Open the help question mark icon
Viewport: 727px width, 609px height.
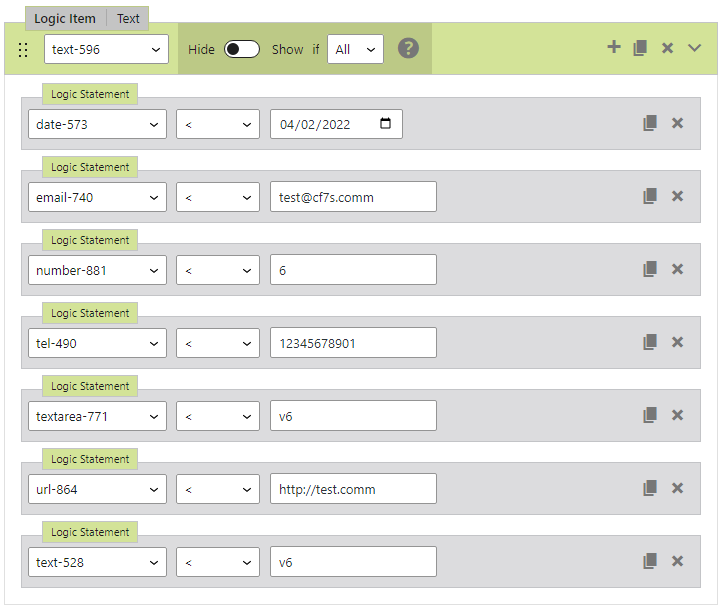click(x=408, y=48)
